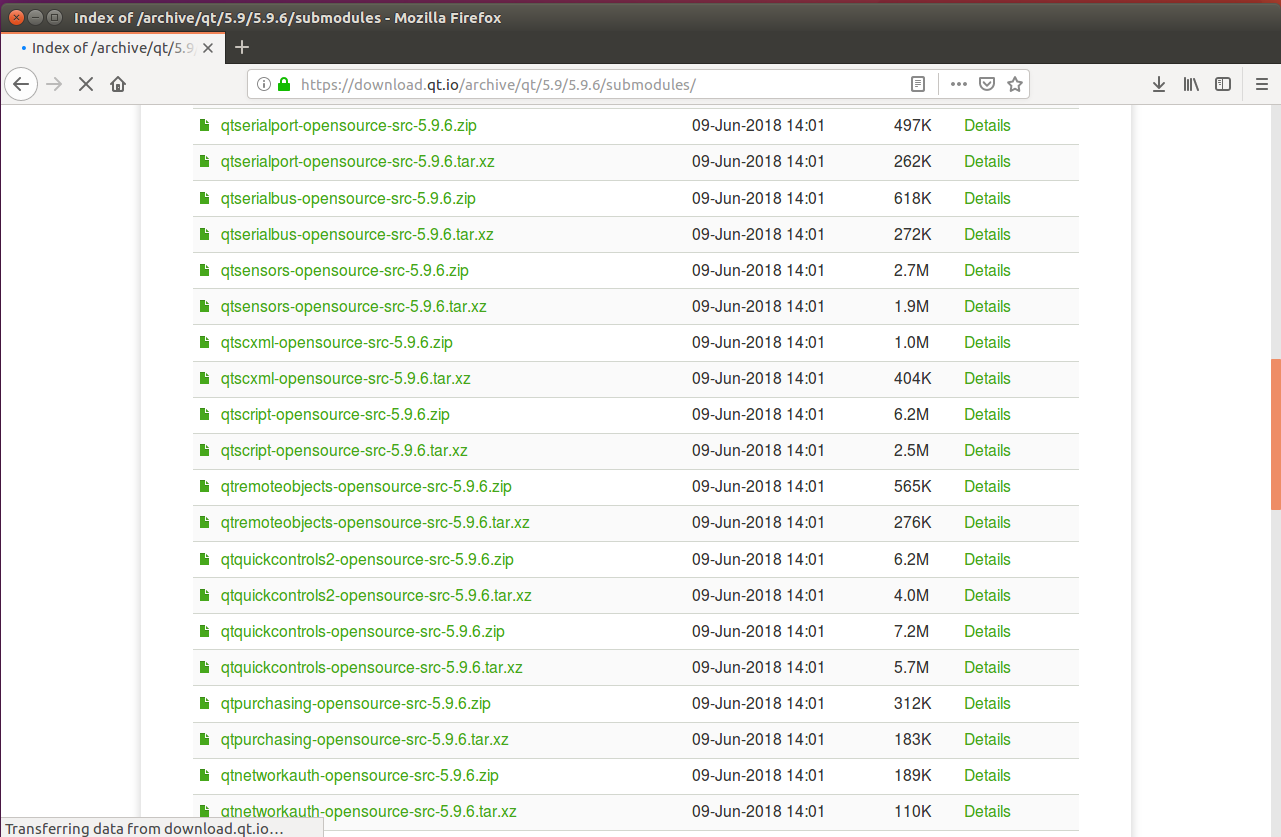Download qtserialport-opensource-src-5.9.6.zip
This screenshot has width=1281, height=837.
(x=348, y=126)
